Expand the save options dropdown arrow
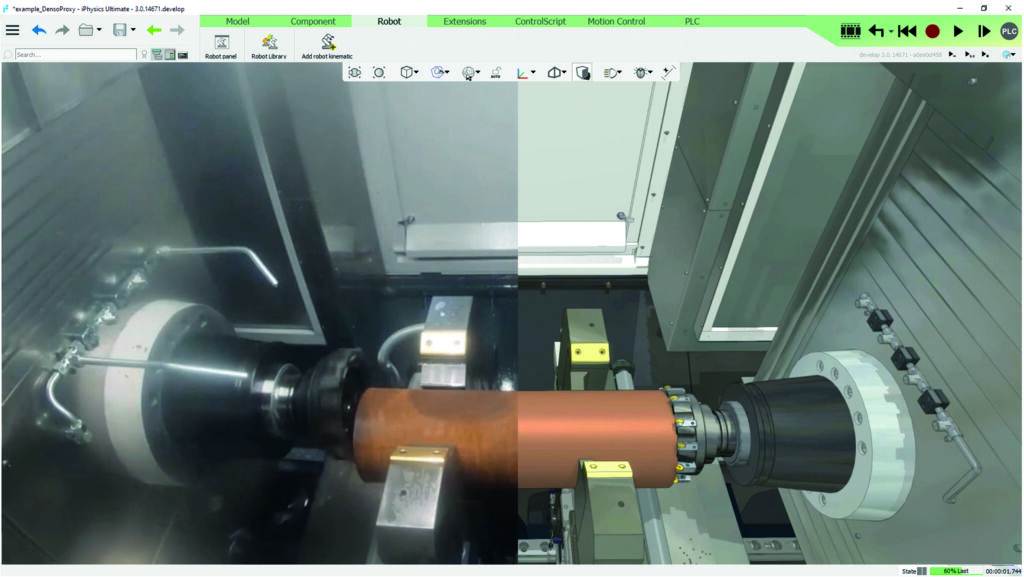This screenshot has height=577, width=1024. tap(133, 30)
